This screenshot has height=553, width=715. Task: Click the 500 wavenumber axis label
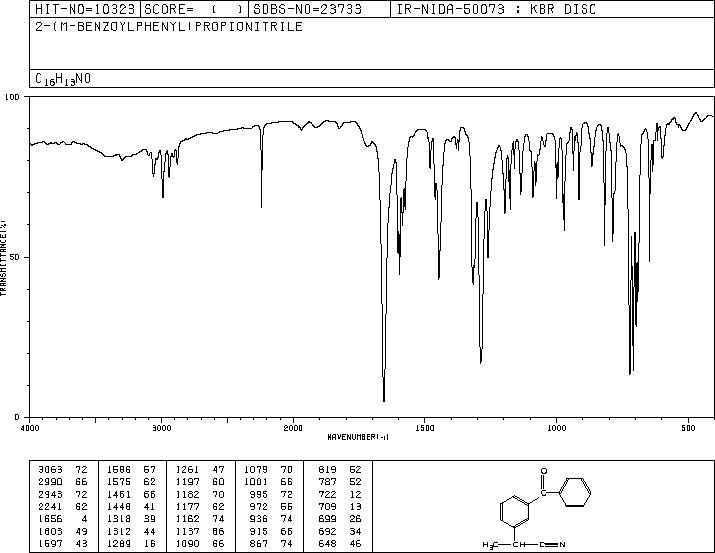coord(688,428)
